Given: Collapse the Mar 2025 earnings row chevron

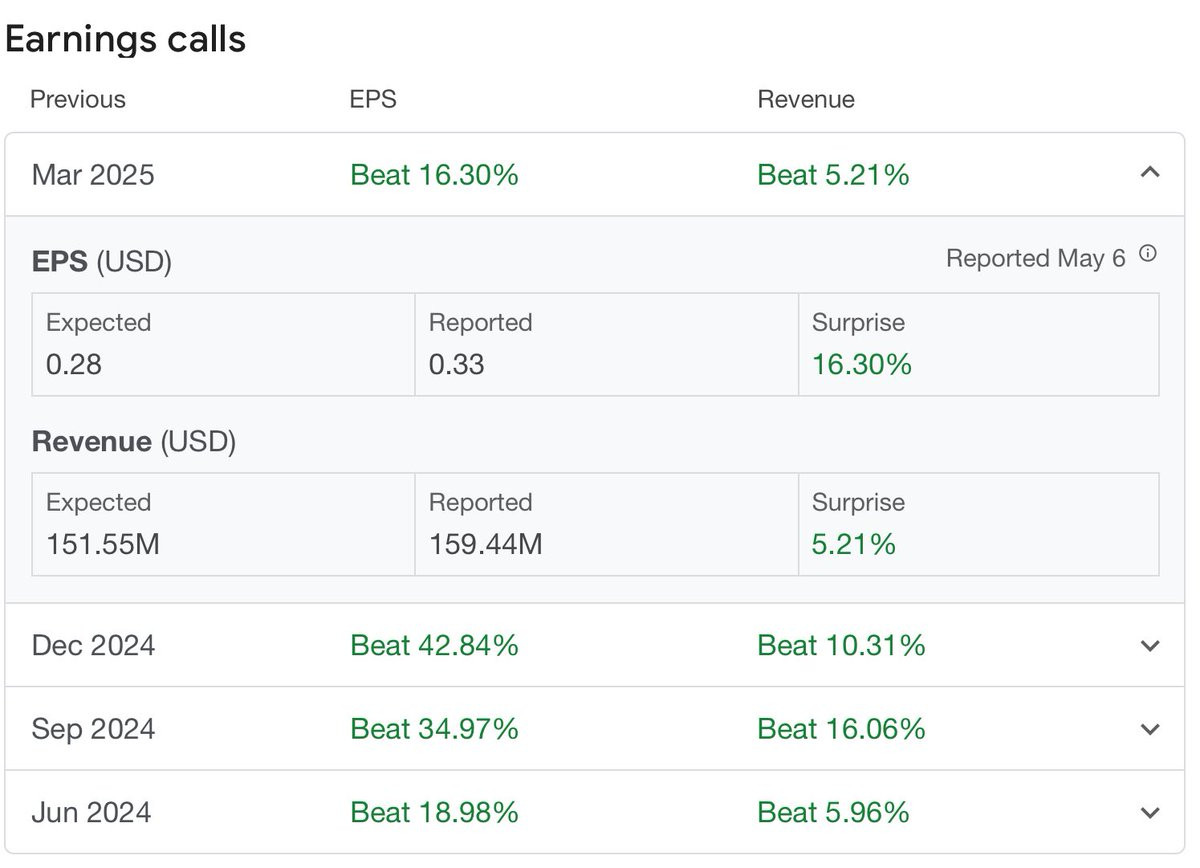Looking at the screenshot, I should click(1150, 174).
